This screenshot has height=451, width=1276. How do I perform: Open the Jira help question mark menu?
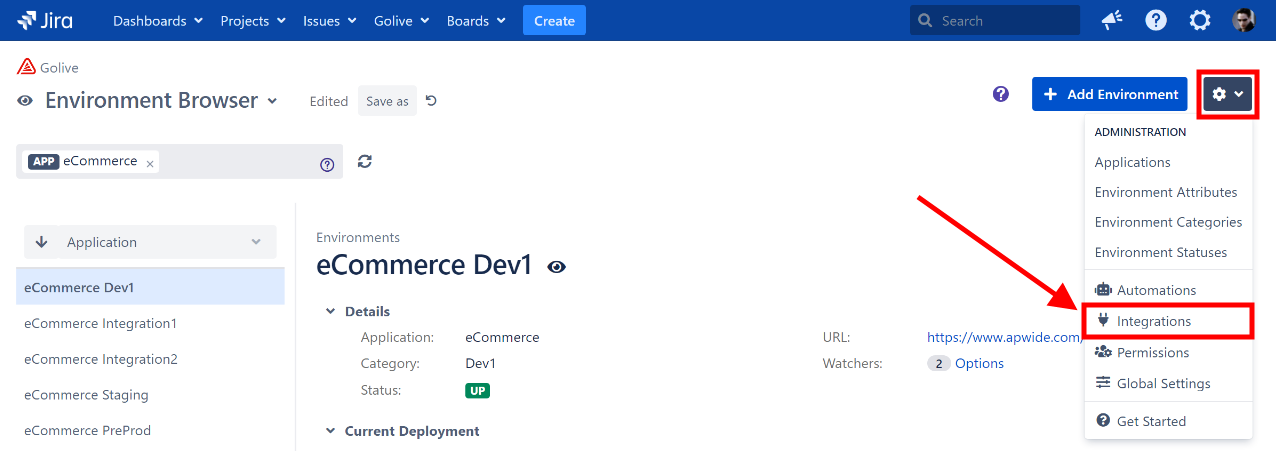pos(1156,20)
